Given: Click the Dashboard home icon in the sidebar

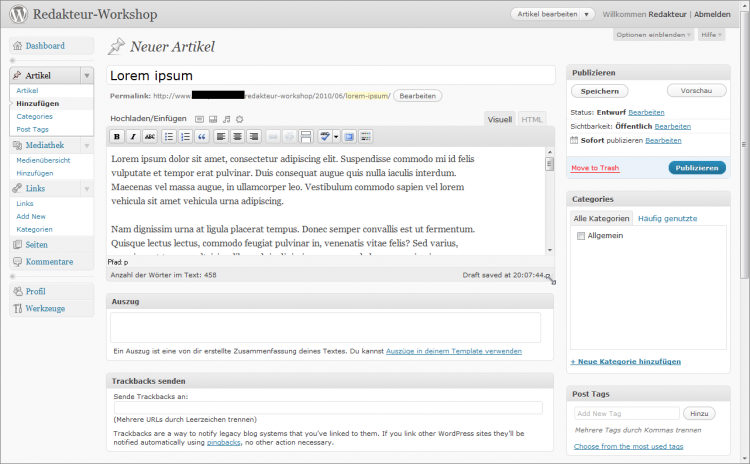Looking at the screenshot, I should click(18, 46).
